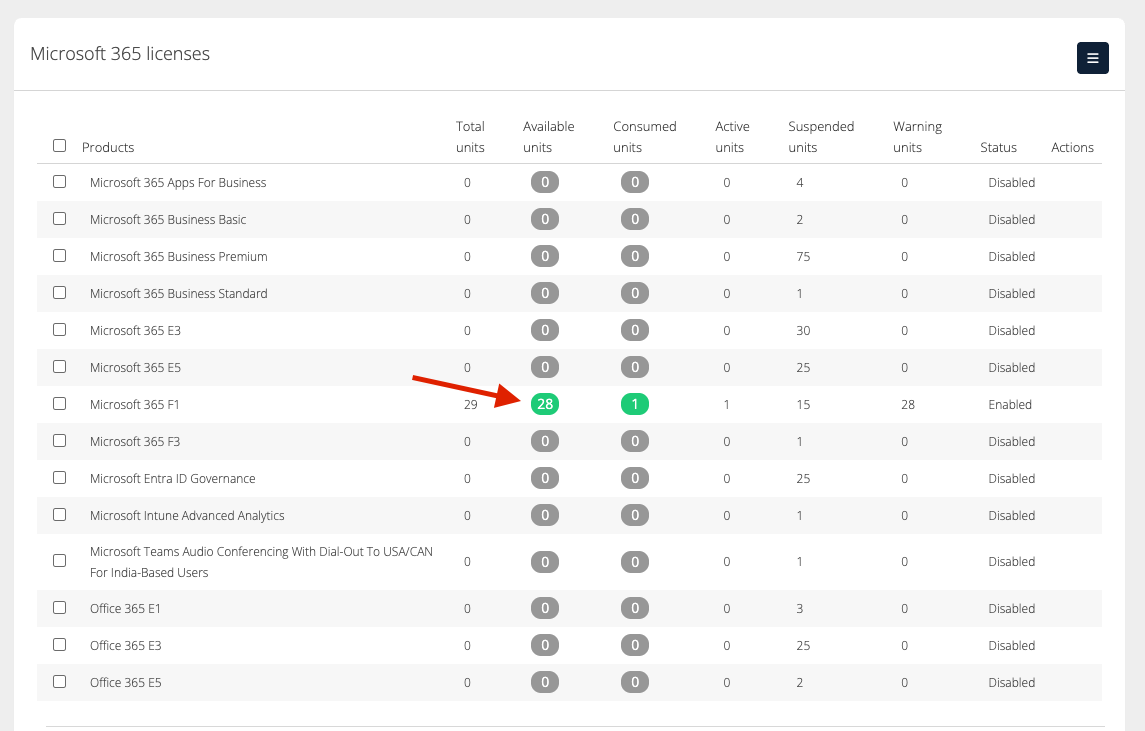The image size is (1145, 731).
Task: Check the Microsoft 365 F1 row checkbox
Action: (59, 404)
